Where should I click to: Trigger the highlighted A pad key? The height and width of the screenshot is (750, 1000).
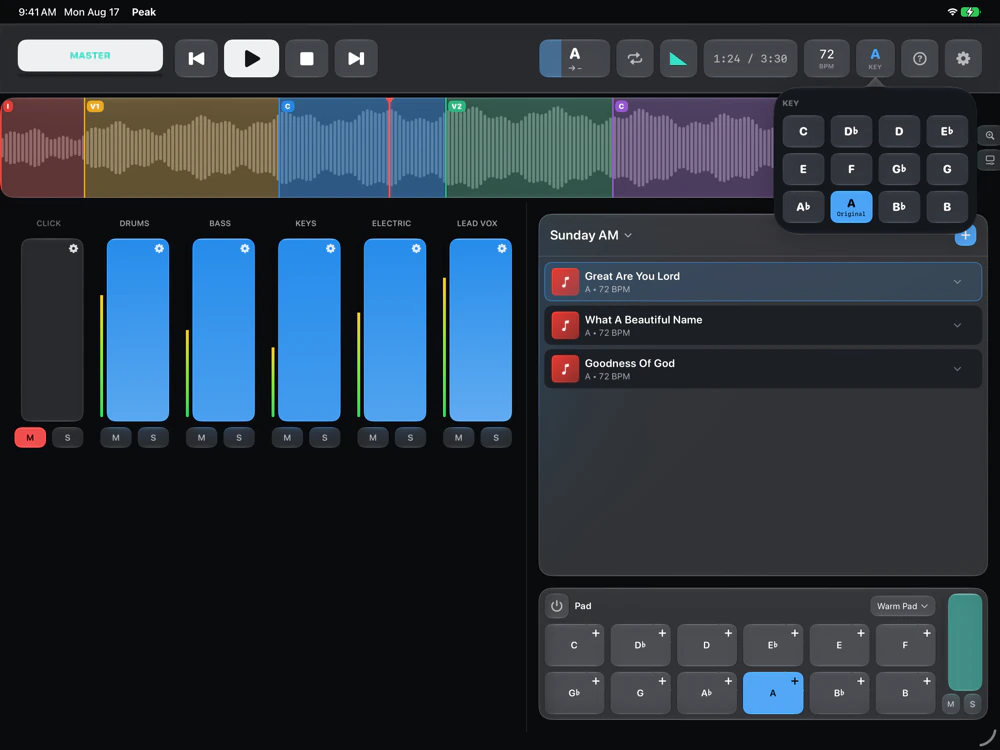click(x=773, y=693)
